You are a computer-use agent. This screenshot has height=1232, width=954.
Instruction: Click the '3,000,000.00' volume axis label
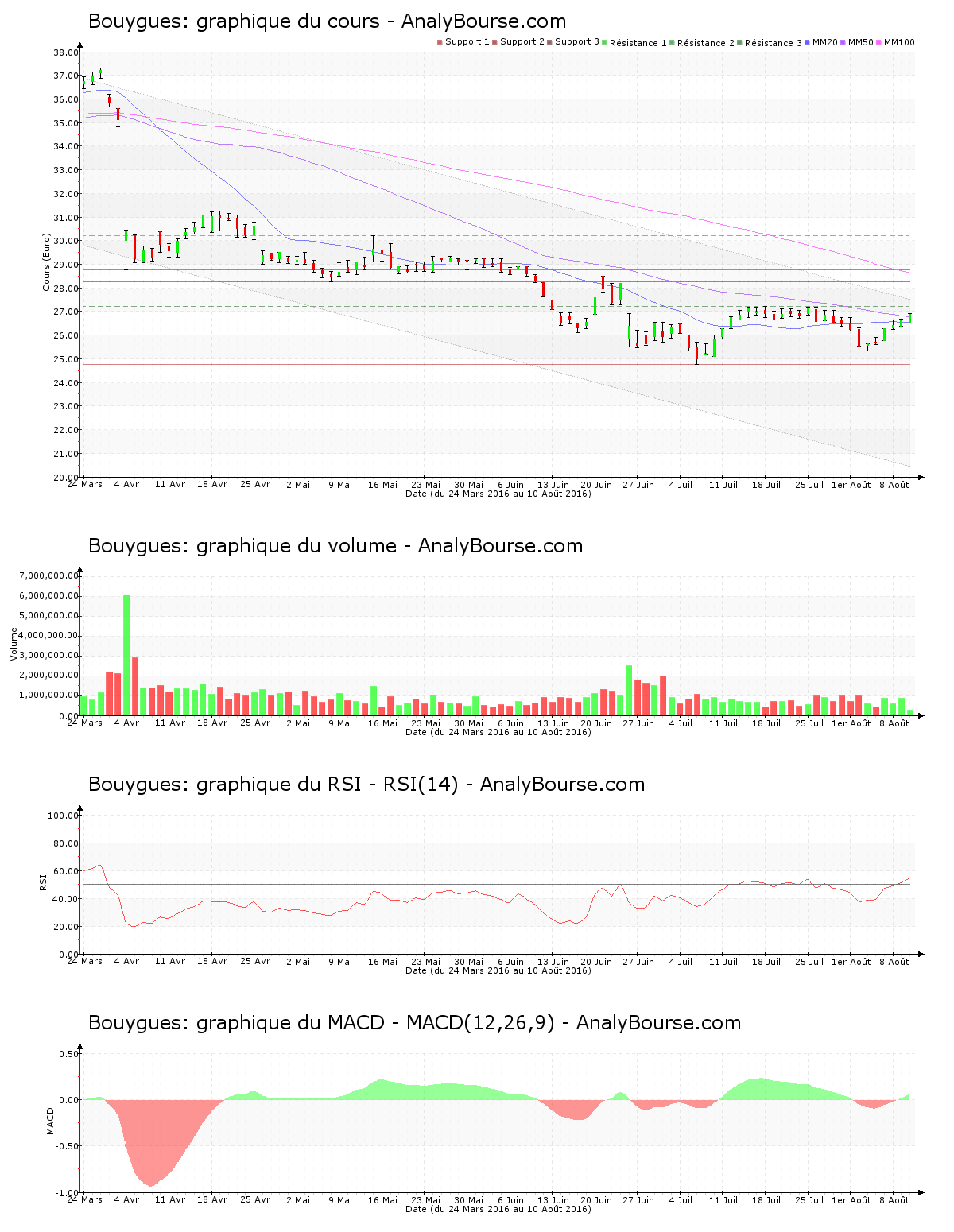click(49, 656)
